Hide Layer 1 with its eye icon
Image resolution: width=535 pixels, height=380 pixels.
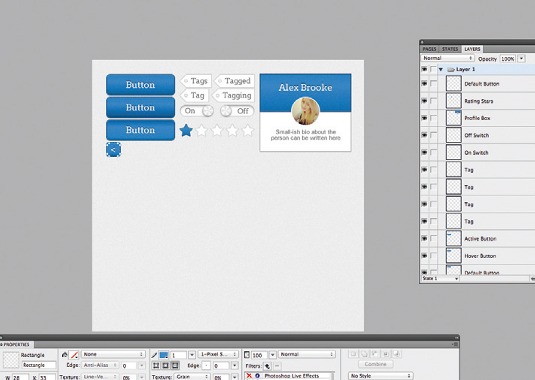pyautogui.click(x=424, y=69)
